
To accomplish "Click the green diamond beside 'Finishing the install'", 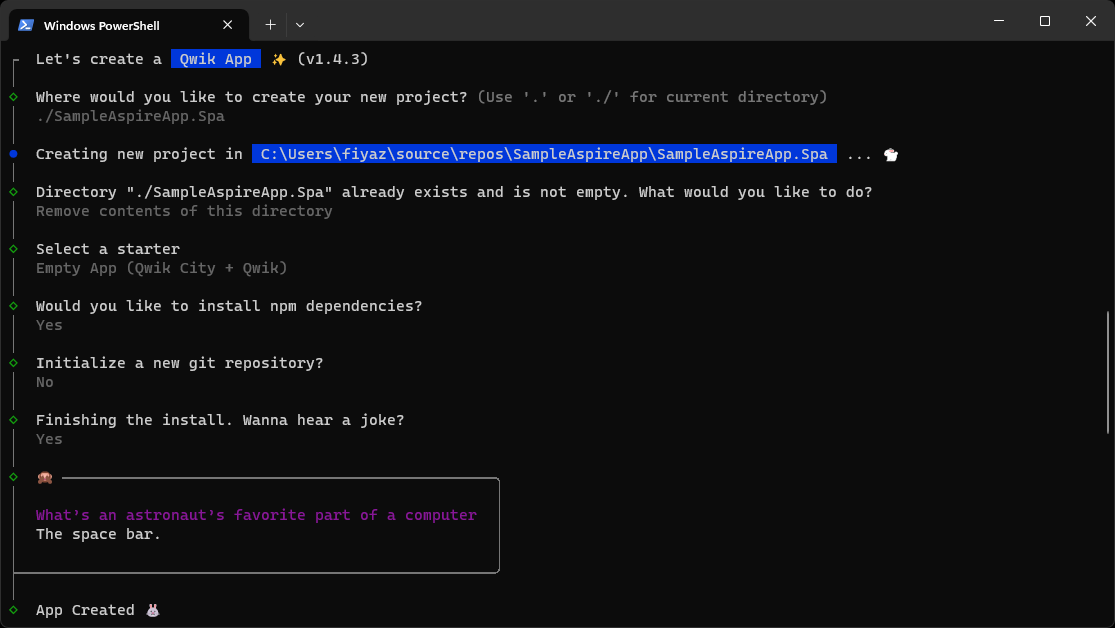I will [x=14, y=420].
